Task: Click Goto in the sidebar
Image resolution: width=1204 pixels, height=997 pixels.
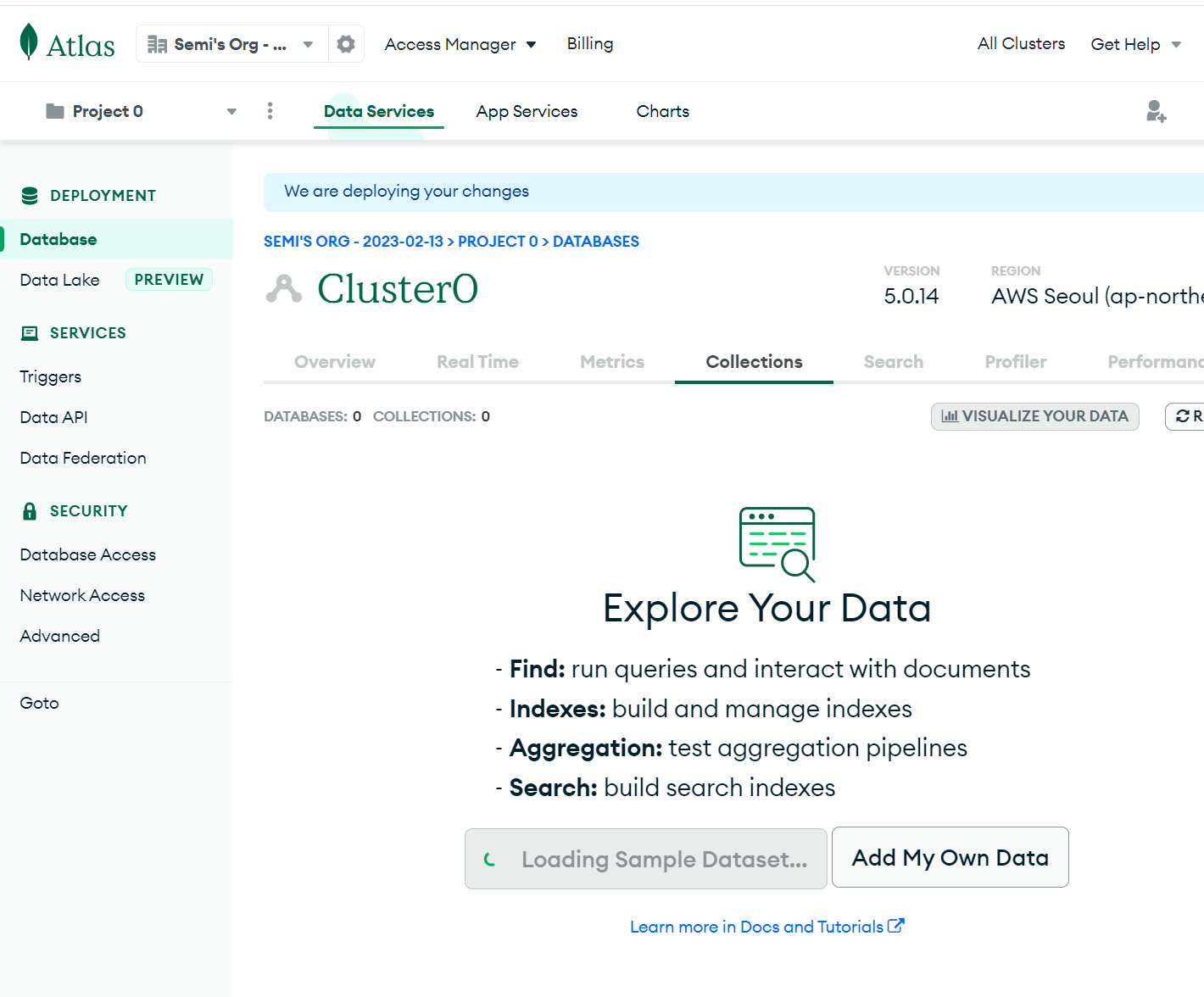Action: tap(40, 703)
